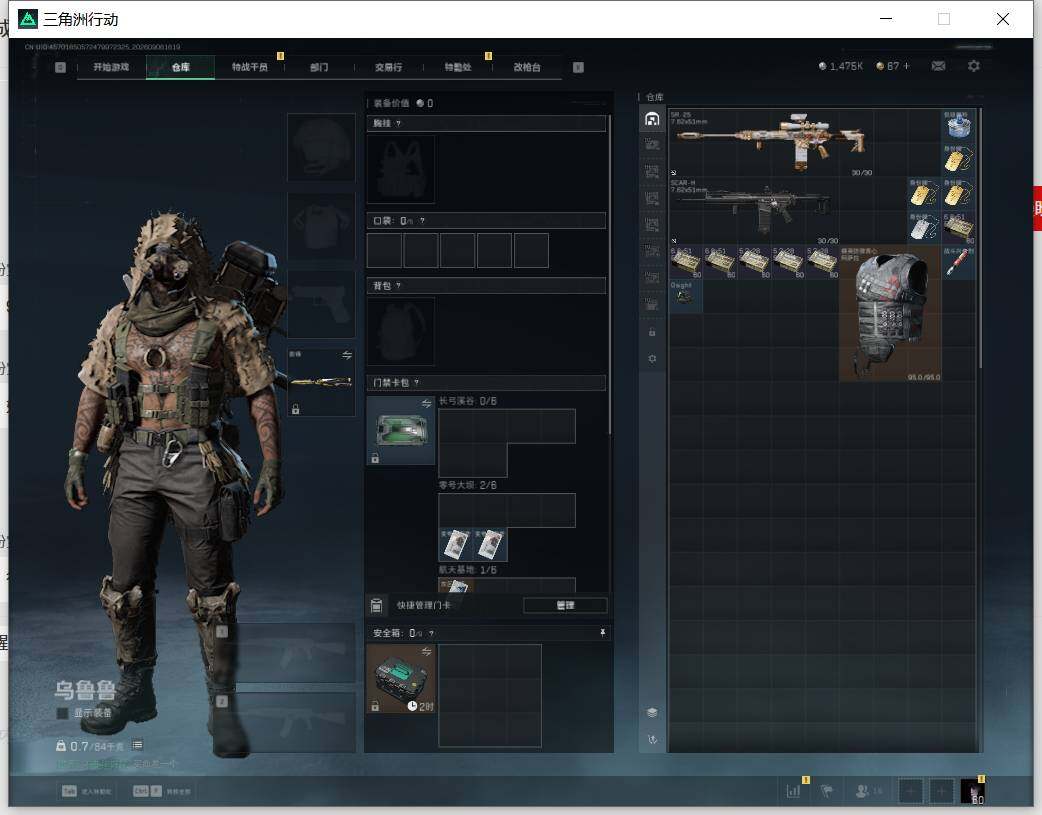Screen dimensions: 1042x815
Task: Toggle the 显示装备 checkbox
Action: pos(62,713)
